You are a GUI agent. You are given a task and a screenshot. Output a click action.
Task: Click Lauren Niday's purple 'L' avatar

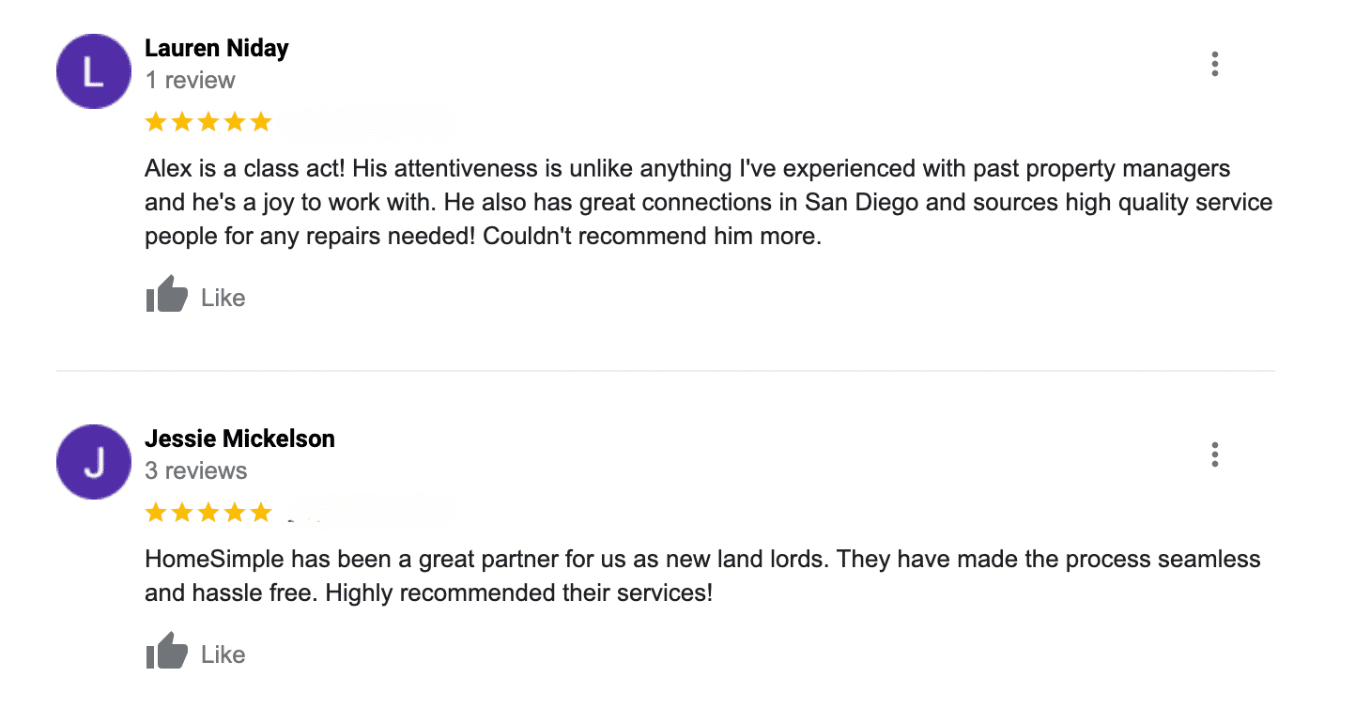94,71
